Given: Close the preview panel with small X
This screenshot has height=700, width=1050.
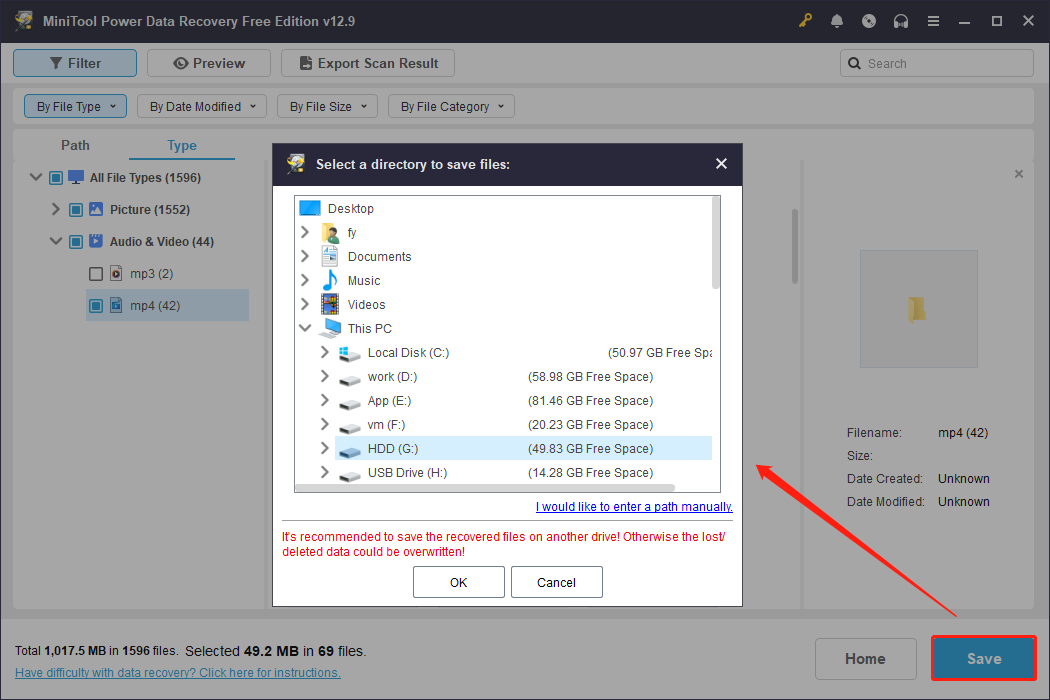Looking at the screenshot, I should pyautogui.click(x=1019, y=174).
